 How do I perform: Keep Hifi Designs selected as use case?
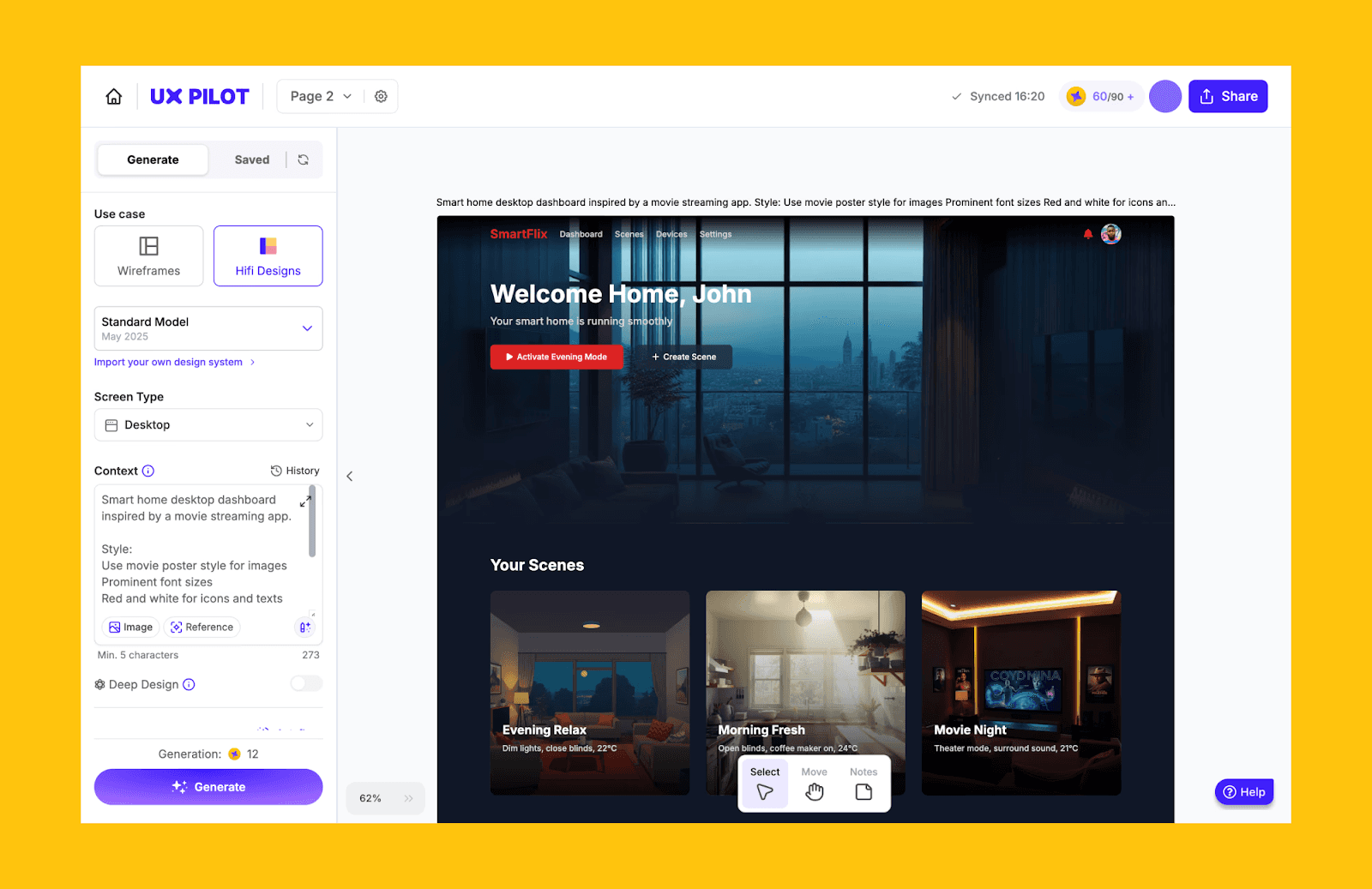click(x=268, y=255)
